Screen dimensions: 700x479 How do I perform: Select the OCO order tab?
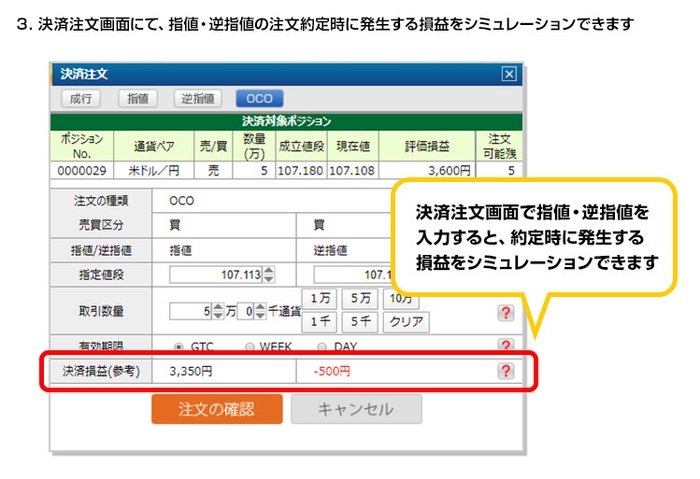click(x=260, y=98)
